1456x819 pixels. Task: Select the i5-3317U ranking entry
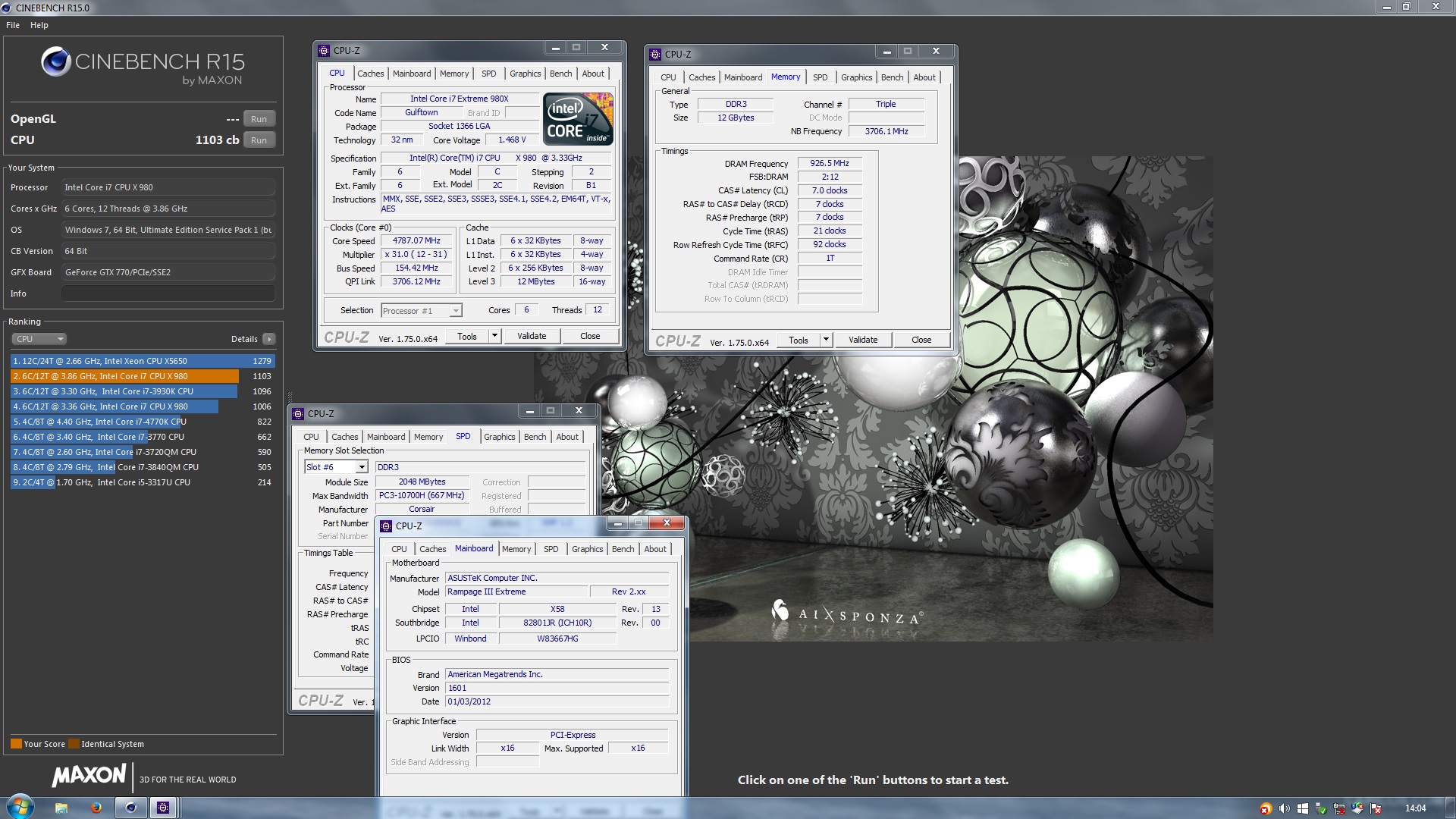click(x=142, y=482)
